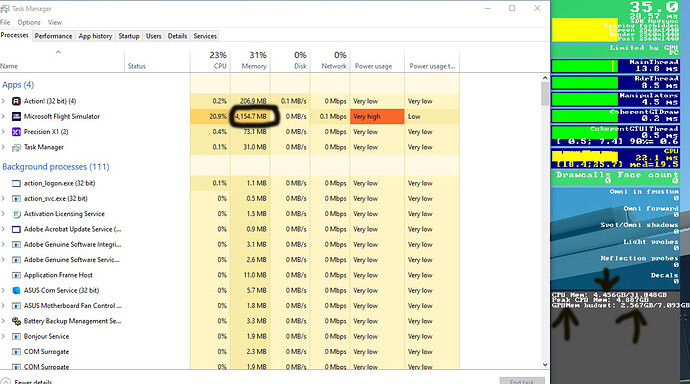The height and width of the screenshot is (384, 690).
Task: Expand the ASUS Com Service row
Action: (4, 291)
